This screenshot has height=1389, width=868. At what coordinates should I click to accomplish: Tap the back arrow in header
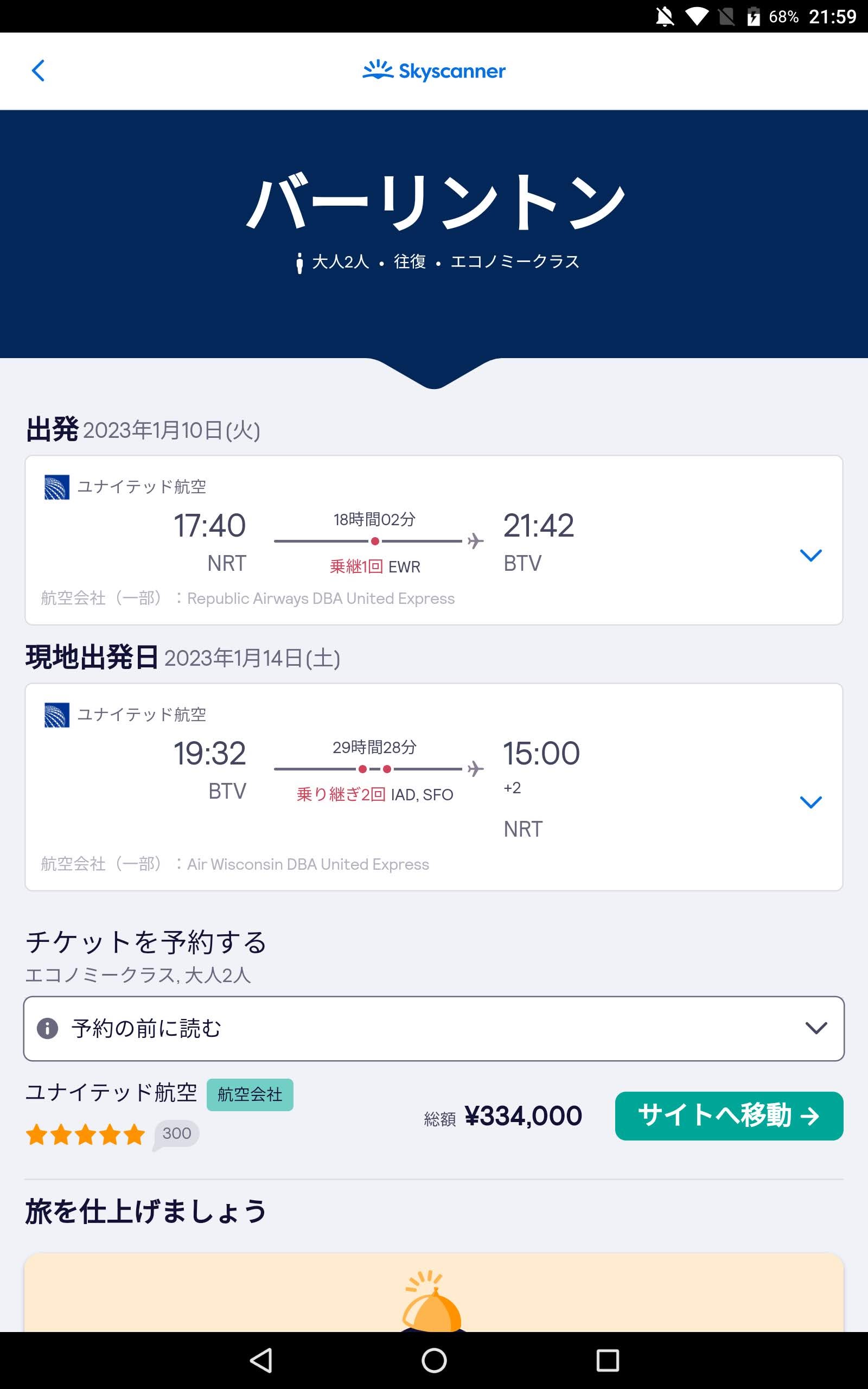38,71
